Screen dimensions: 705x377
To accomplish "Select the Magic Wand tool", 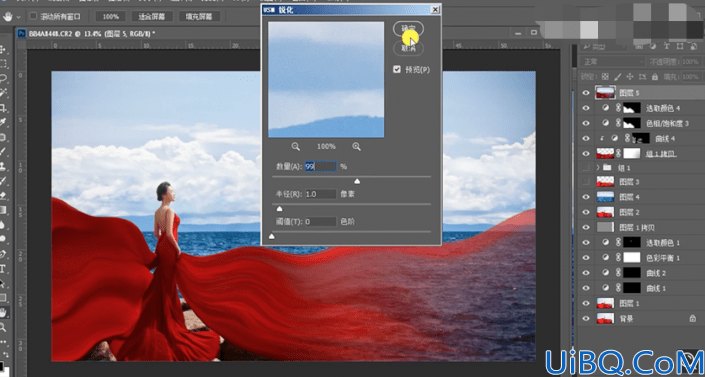I will 3,93.
